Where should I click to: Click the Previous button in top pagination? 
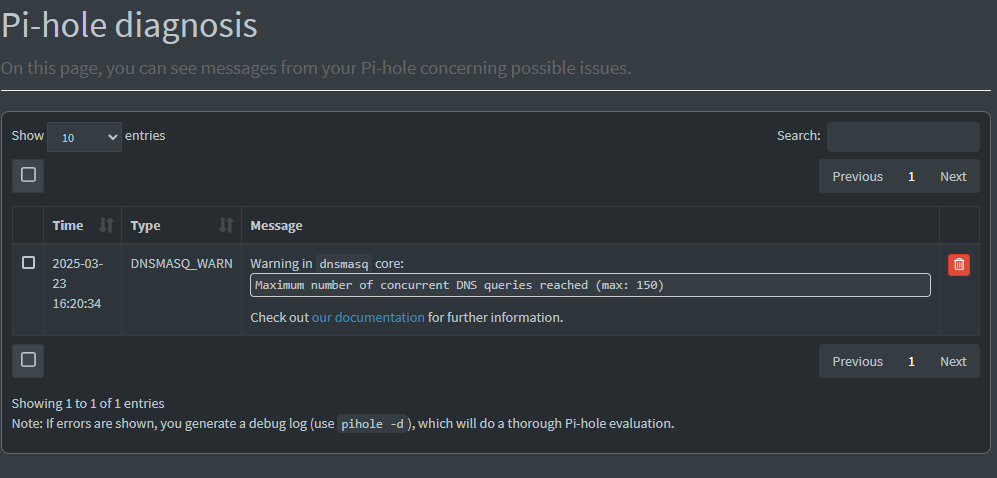(x=857, y=176)
